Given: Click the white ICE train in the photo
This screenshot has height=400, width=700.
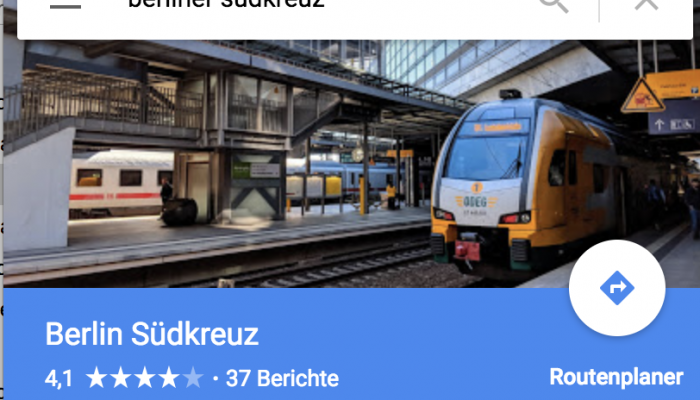Looking at the screenshot, I should (121, 183).
